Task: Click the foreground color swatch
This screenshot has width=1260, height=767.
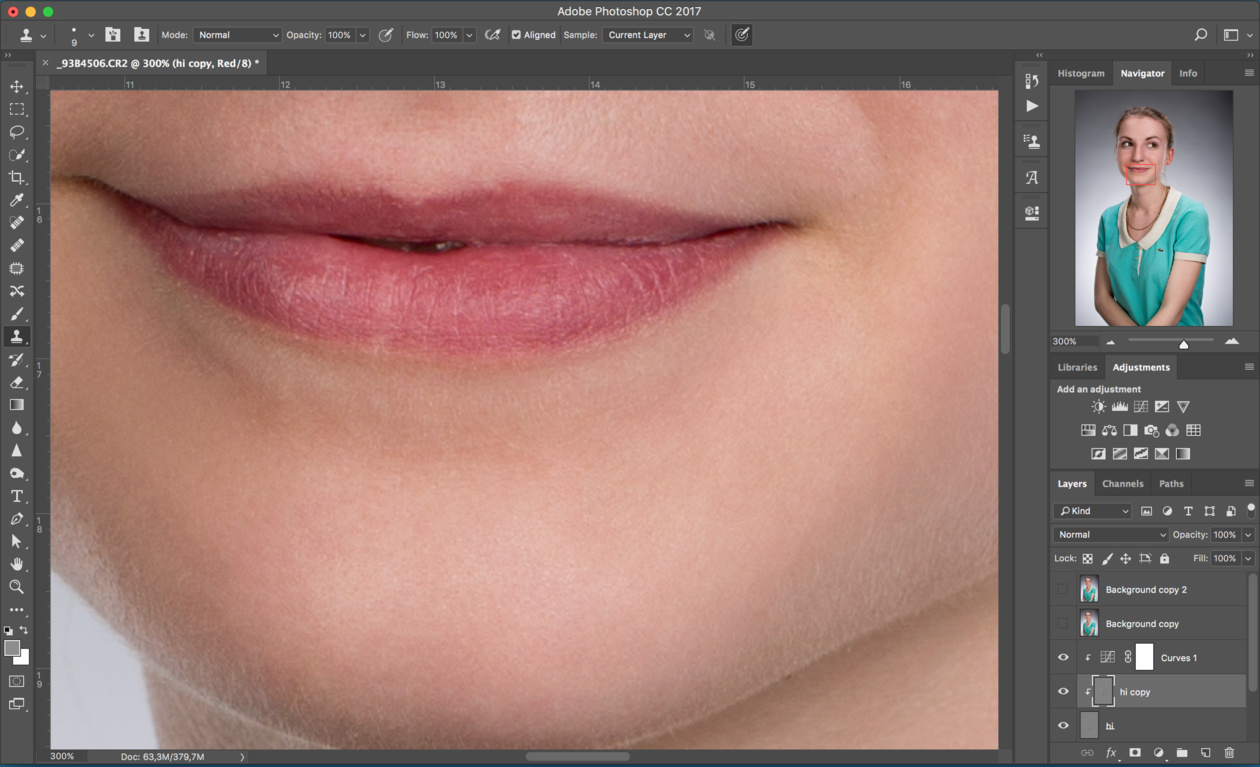Action: tap(12, 649)
